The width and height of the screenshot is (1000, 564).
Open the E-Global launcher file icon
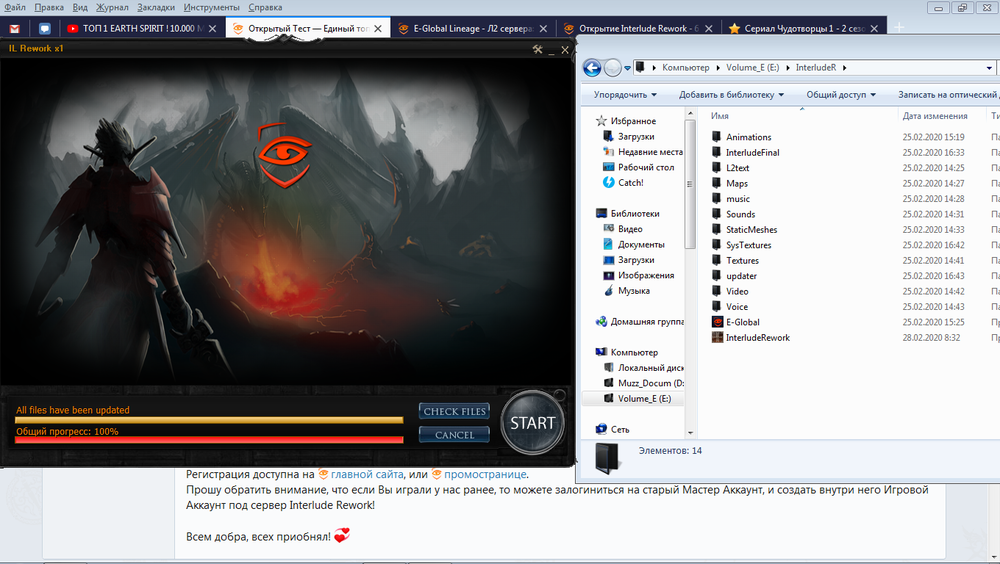(x=717, y=322)
